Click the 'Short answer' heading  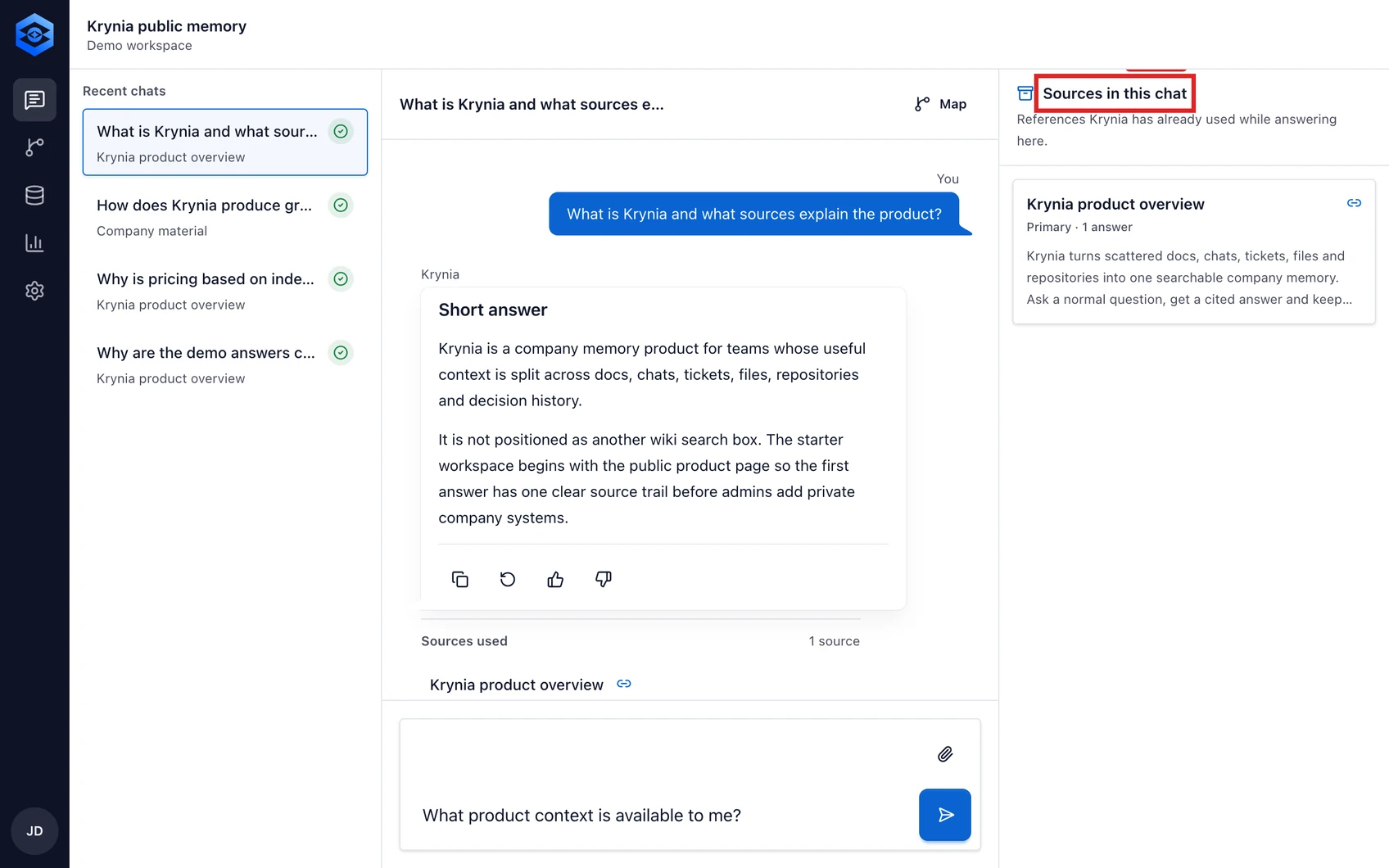[x=493, y=310]
